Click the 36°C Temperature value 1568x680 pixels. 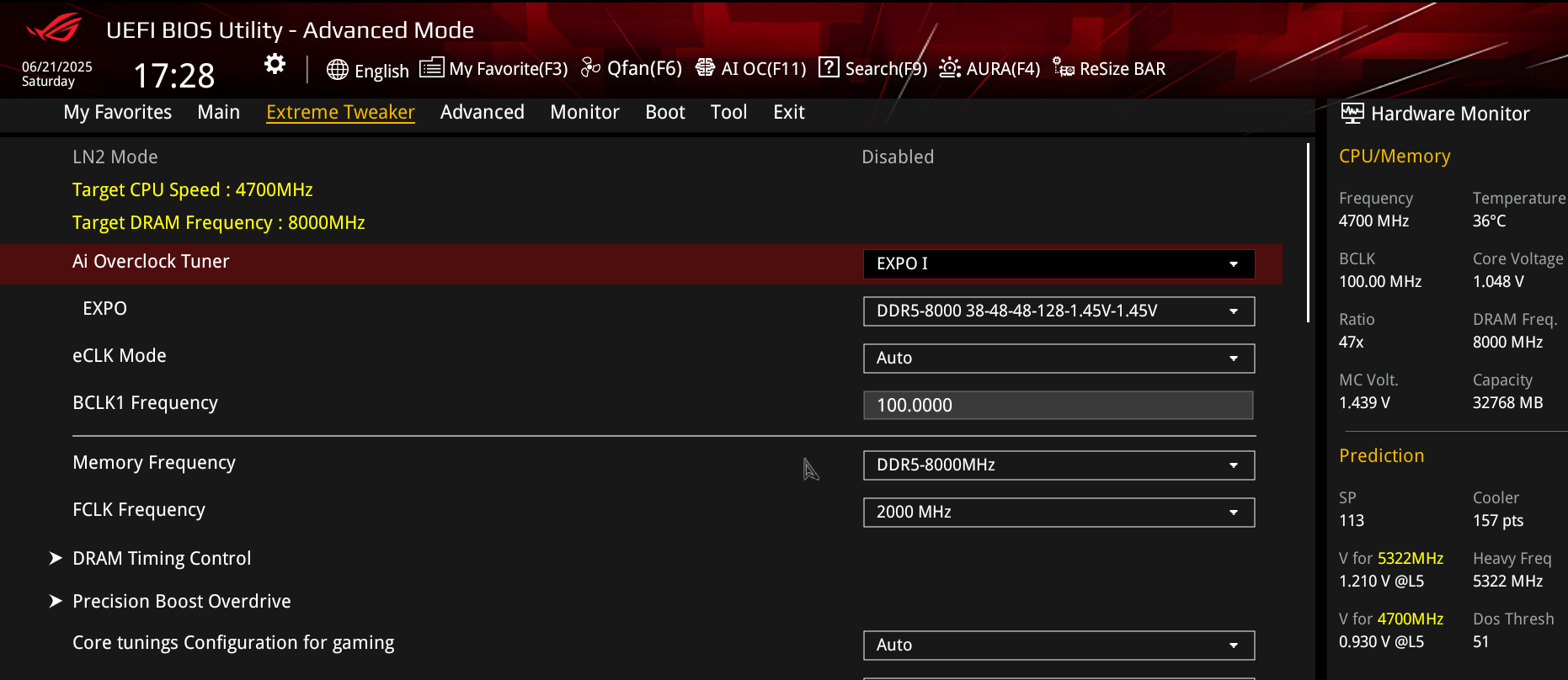pyautogui.click(x=1489, y=220)
